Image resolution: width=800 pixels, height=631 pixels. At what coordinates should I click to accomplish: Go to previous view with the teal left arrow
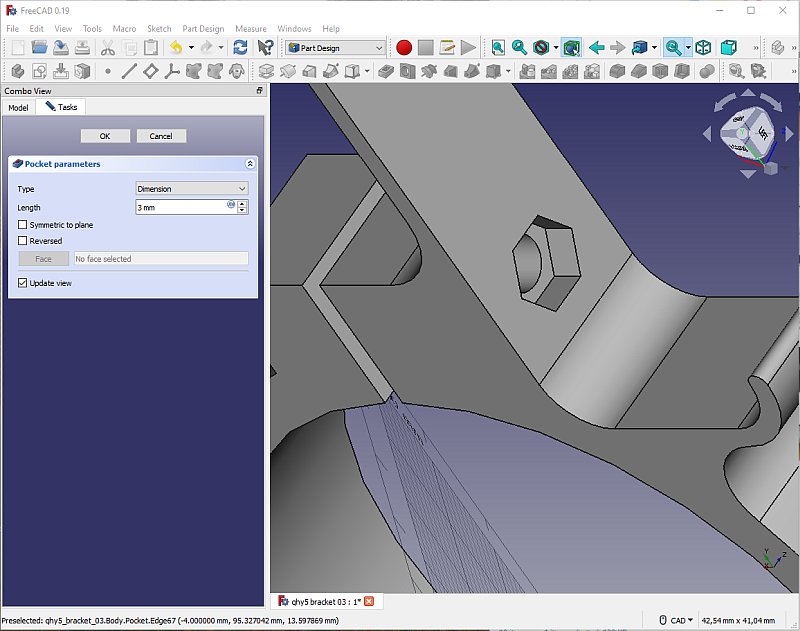click(596, 48)
